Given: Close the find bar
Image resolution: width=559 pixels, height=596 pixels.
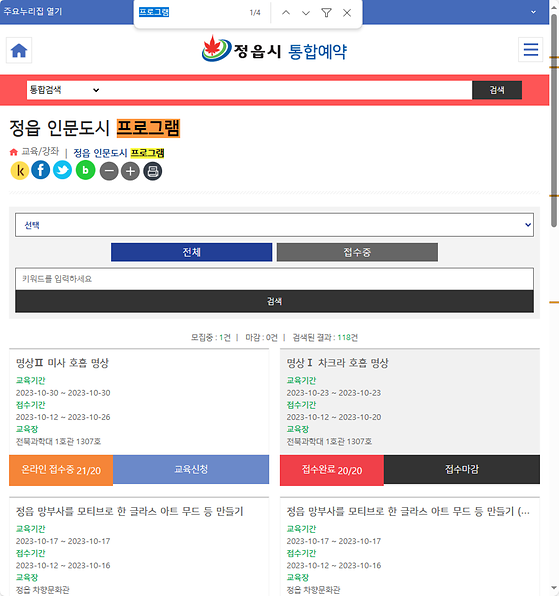Looking at the screenshot, I should tap(347, 13).
